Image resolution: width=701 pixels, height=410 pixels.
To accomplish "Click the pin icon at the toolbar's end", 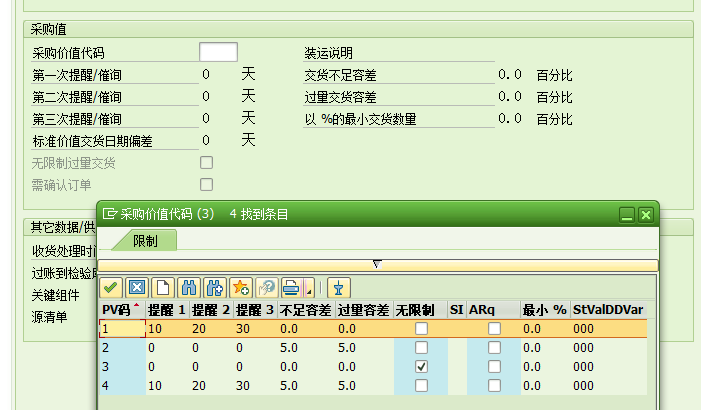I will click(x=338, y=288).
